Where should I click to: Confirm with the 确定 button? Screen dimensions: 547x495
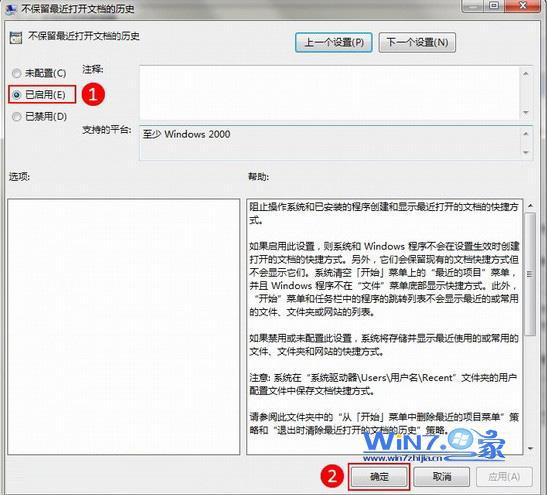click(x=379, y=476)
